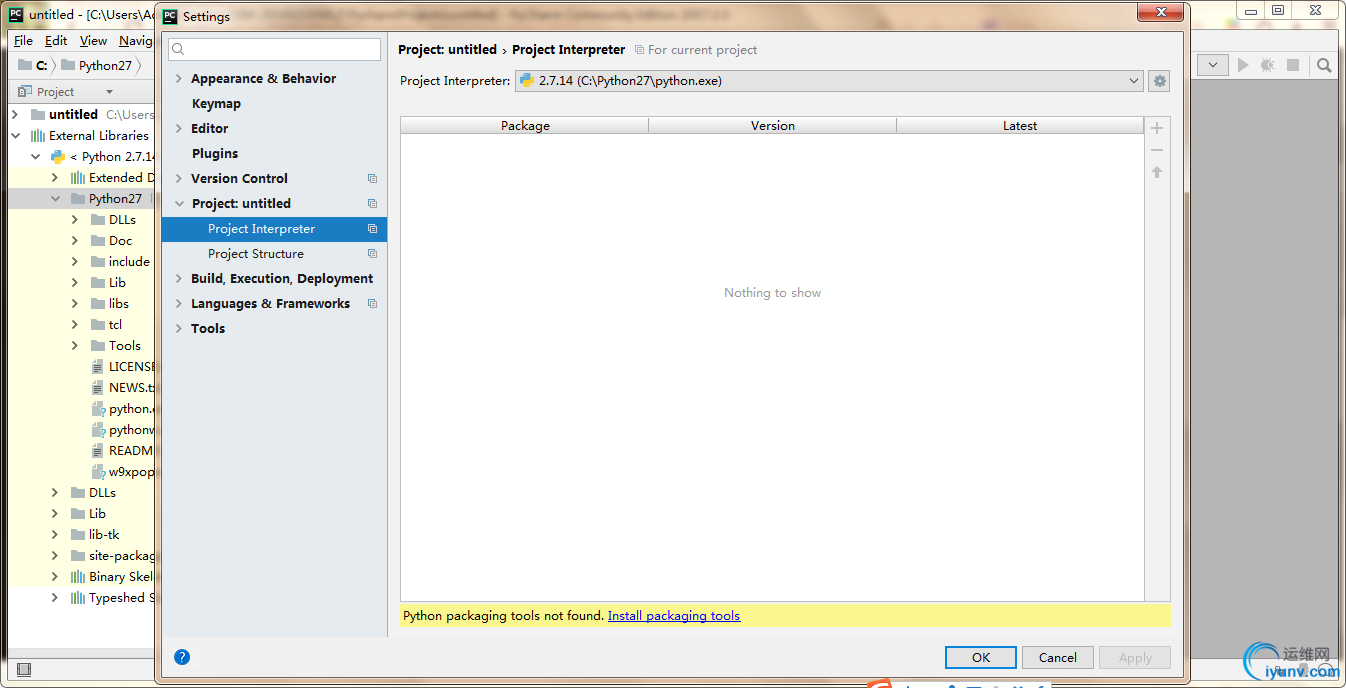
Task: Select Binary Skeletons library in tree
Action: (x=120, y=577)
